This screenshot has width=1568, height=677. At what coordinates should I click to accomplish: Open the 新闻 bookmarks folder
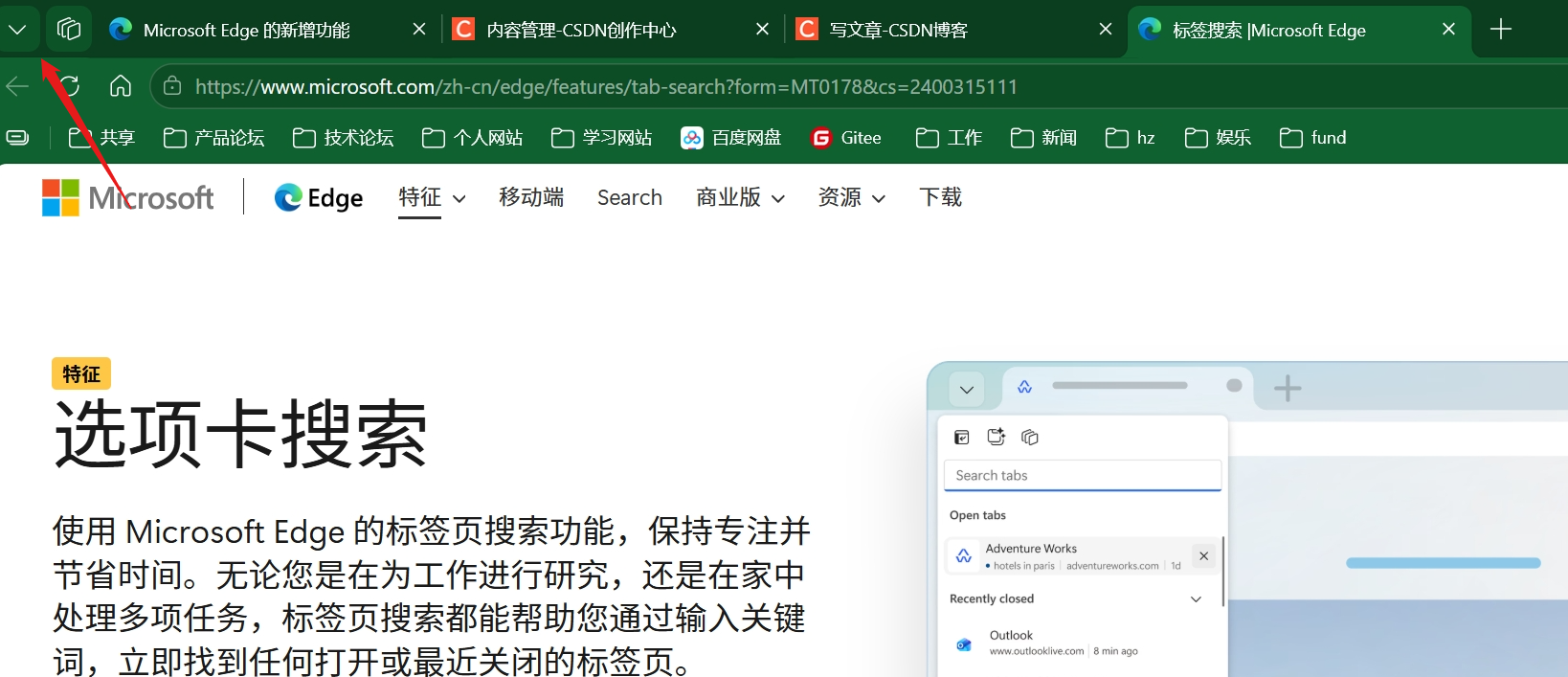(x=1043, y=138)
